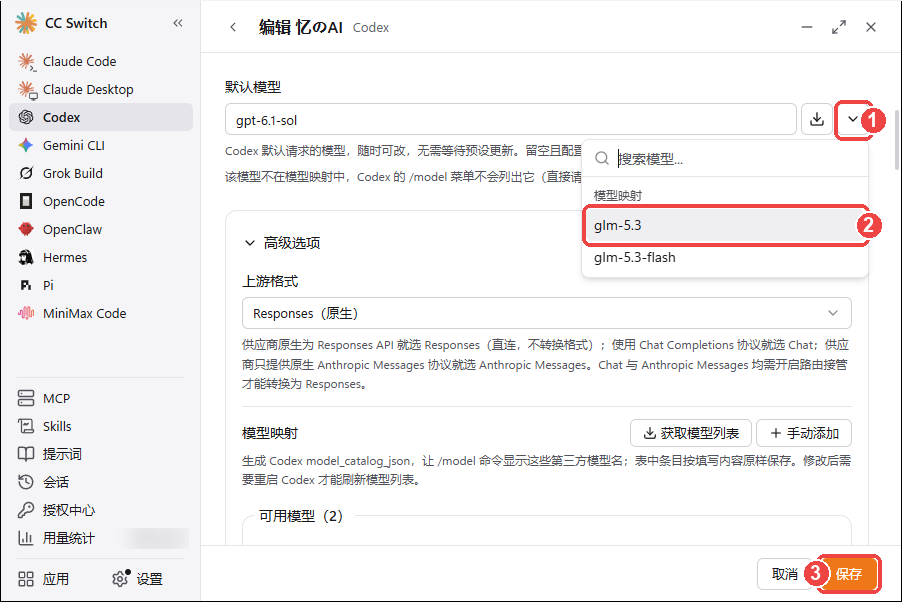The width and height of the screenshot is (902, 602).
Task: Collapse the sidebar with double-chevron icon
Action: 178,23
